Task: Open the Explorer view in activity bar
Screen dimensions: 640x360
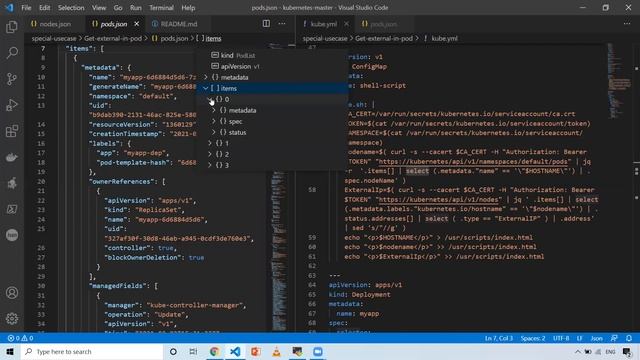Action: [x=12, y=27]
